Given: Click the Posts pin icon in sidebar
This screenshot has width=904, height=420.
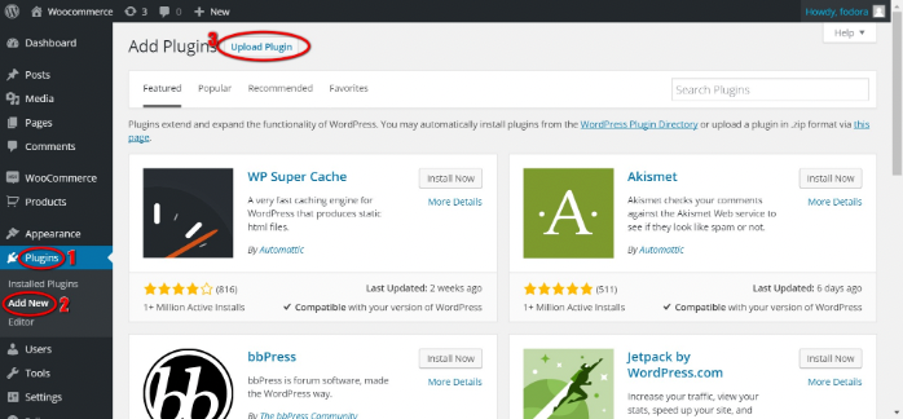Looking at the screenshot, I should [13, 75].
